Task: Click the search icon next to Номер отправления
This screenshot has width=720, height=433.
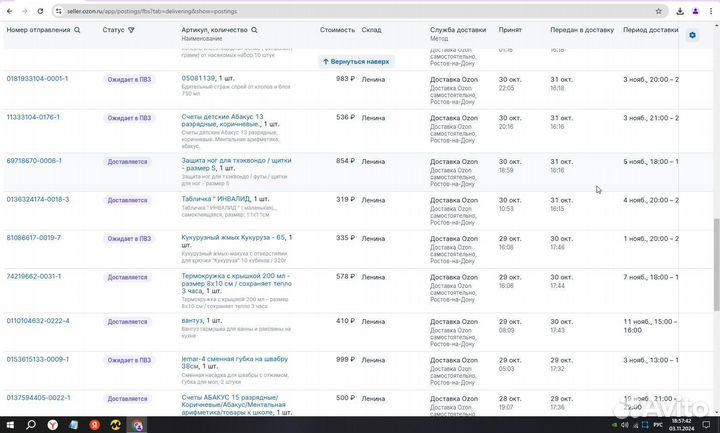Action: 78,30
